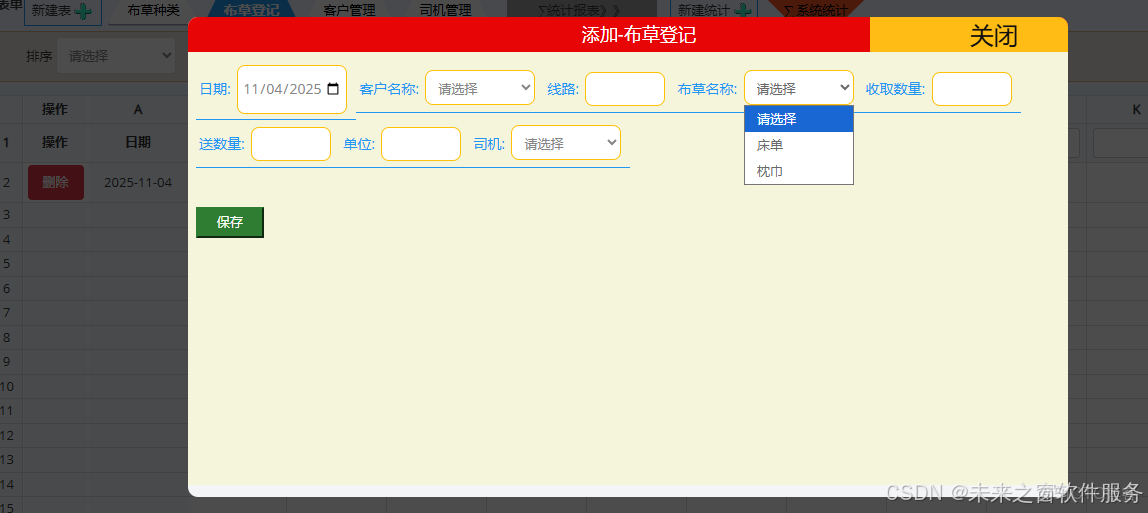The width and height of the screenshot is (1148, 513).
Task: Choose 床单 from the dropdown list
Action: pos(799,146)
